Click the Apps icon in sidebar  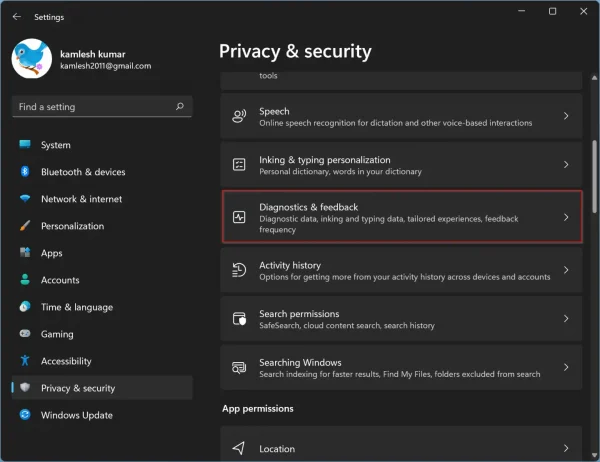tap(25, 253)
